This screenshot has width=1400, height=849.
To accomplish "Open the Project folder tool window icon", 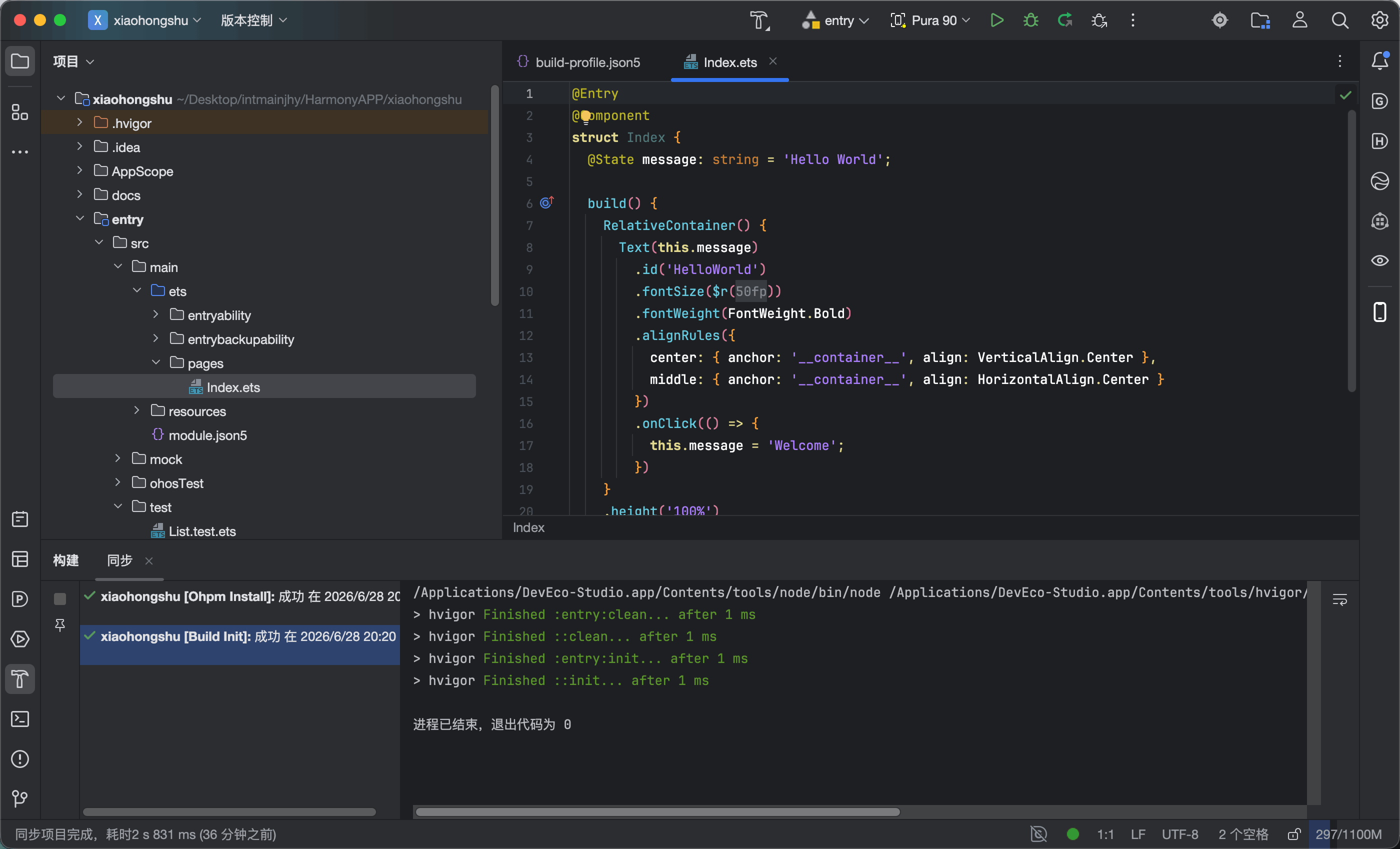I will [x=20, y=61].
